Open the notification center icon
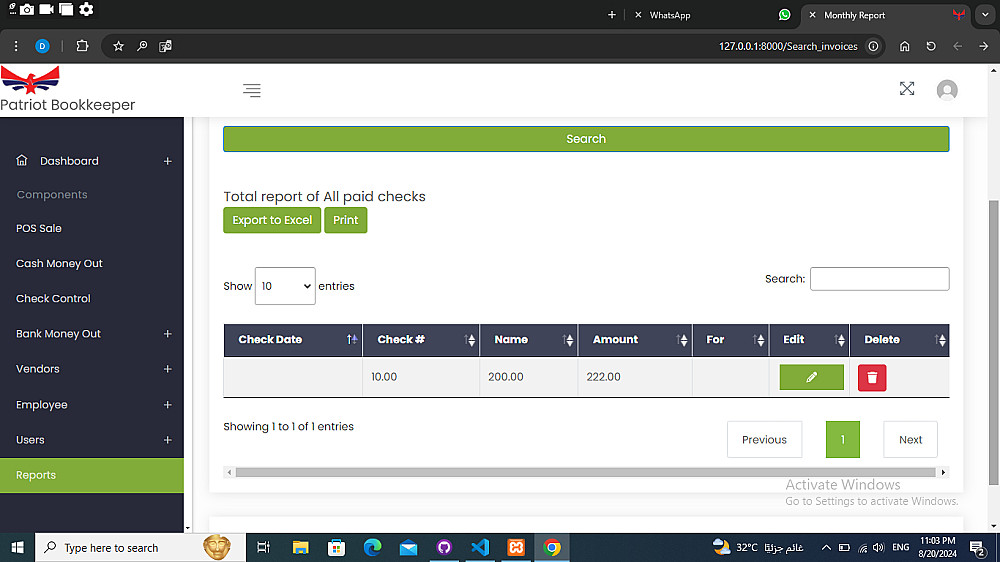Screen dimensions: 1000x562 click(x=977, y=547)
